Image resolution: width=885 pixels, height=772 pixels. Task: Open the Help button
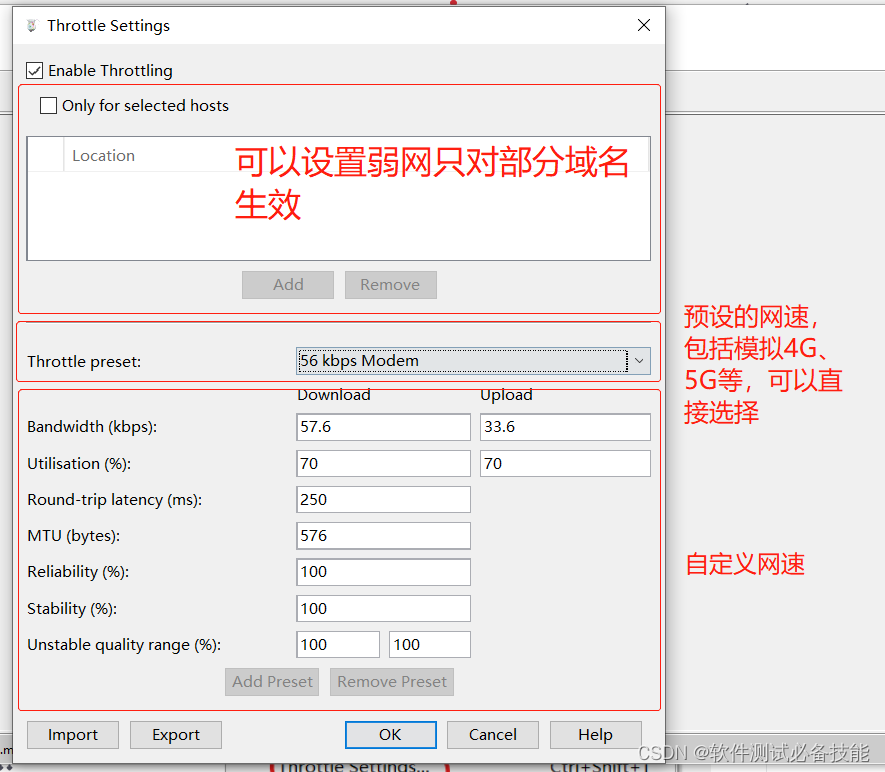pyautogui.click(x=595, y=735)
